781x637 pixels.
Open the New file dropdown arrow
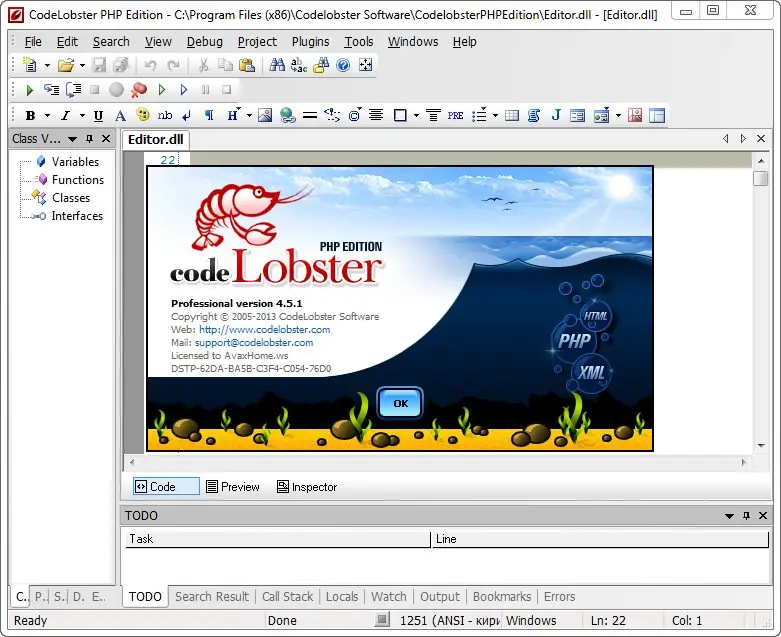(47, 65)
